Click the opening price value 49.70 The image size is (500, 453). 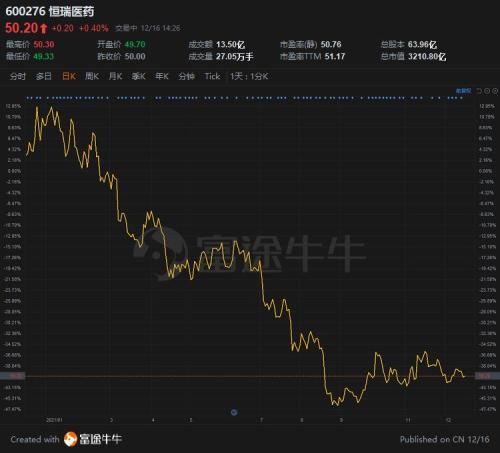(135, 44)
